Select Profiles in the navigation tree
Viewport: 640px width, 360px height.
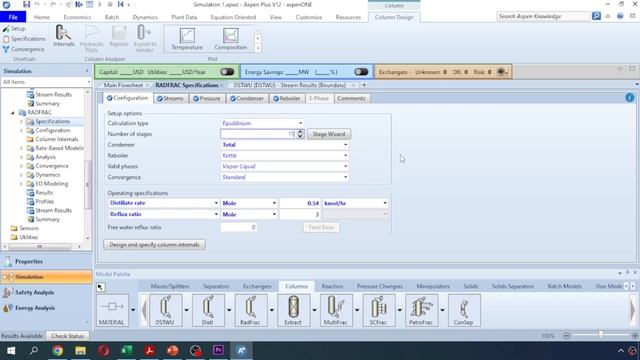pos(44,201)
